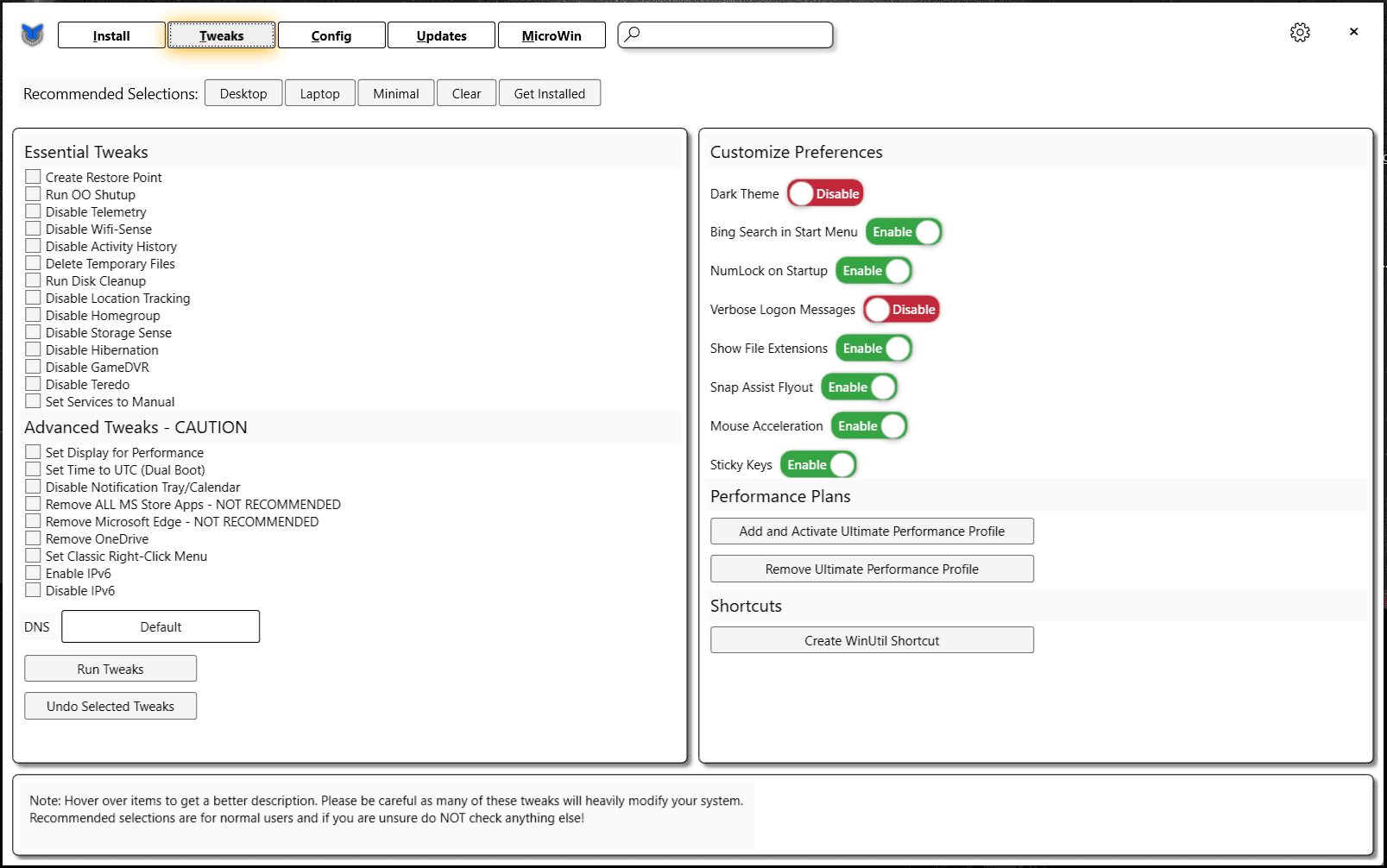The height and width of the screenshot is (868, 1387).
Task: Open settings via the gear icon
Action: tap(1300, 33)
